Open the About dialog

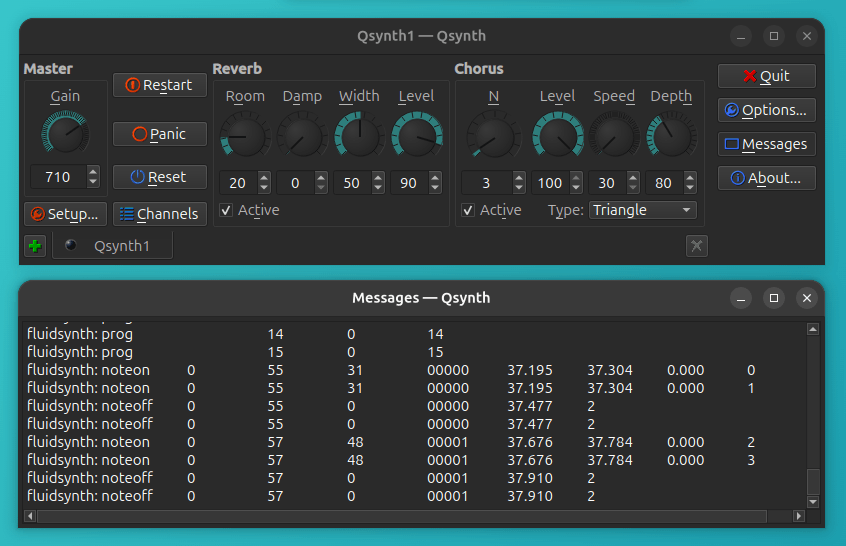(766, 178)
